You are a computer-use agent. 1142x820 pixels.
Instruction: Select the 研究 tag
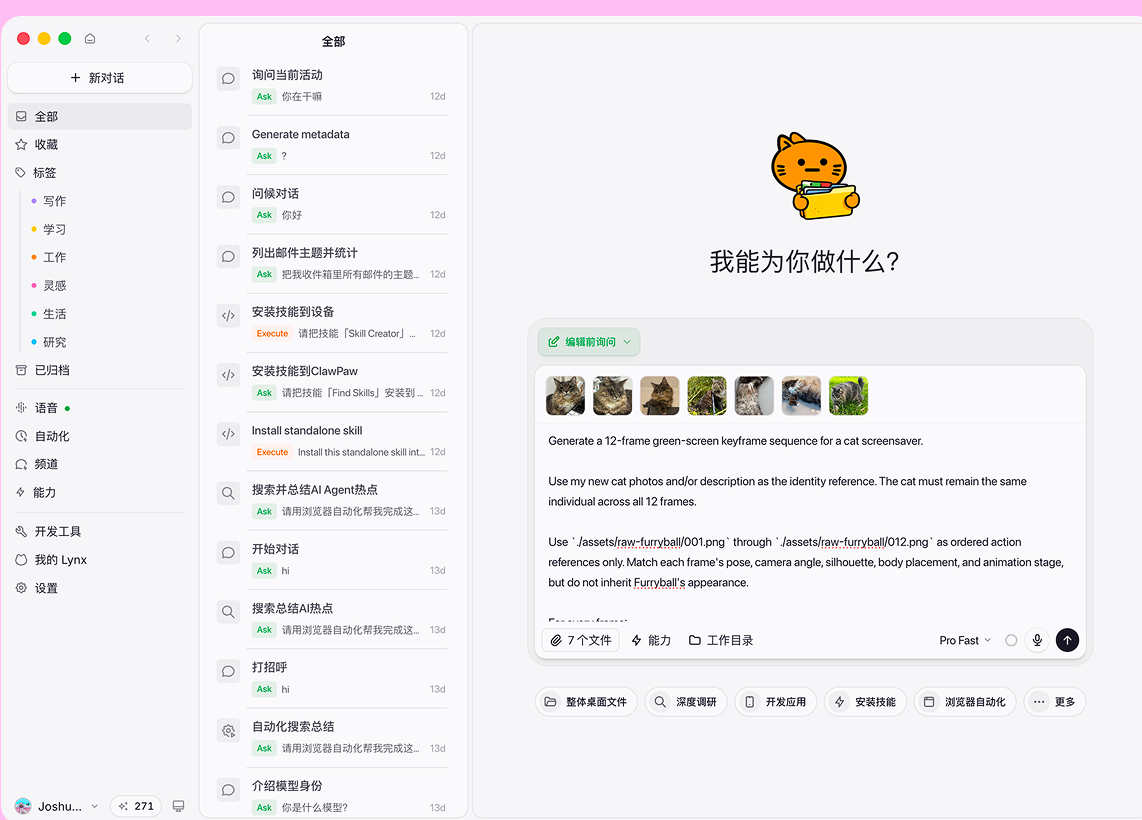[x=54, y=342]
